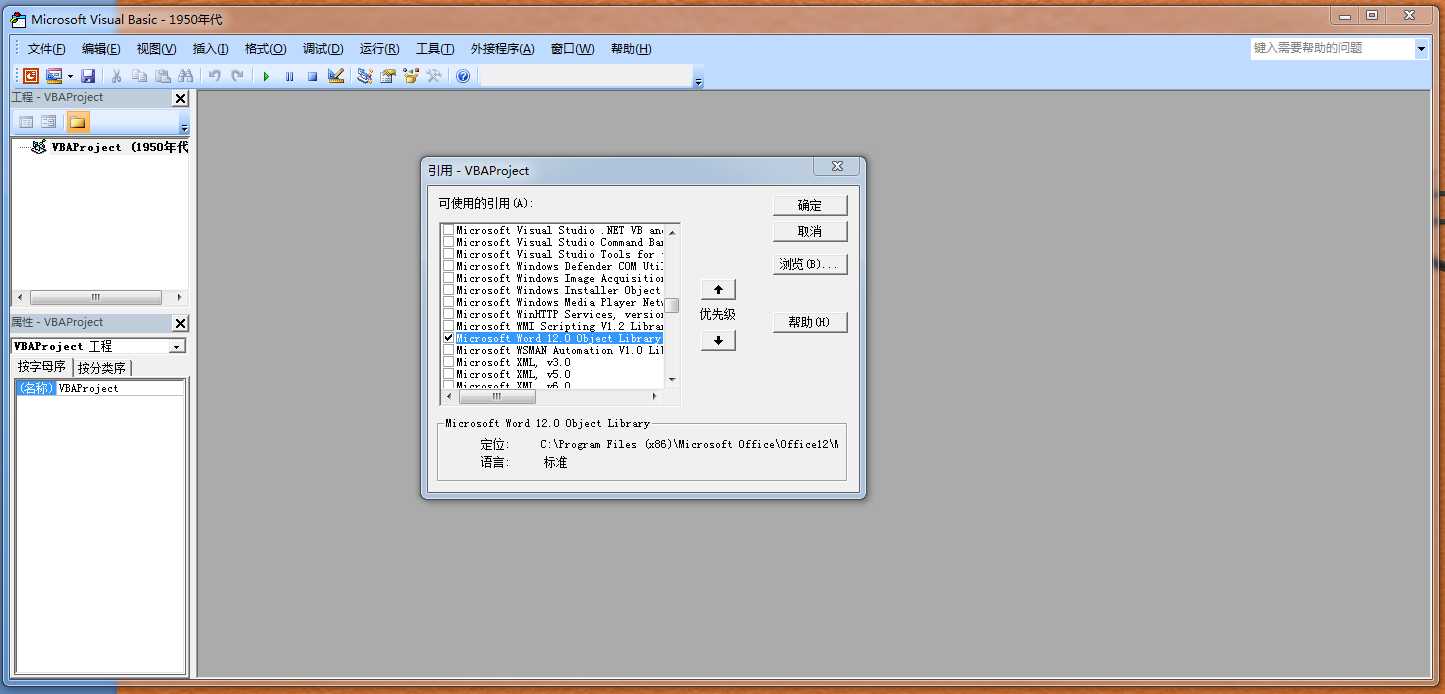The width and height of the screenshot is (1445, 694).
Task: Open the 调试(D) menu
Action: tap(323, 49)
